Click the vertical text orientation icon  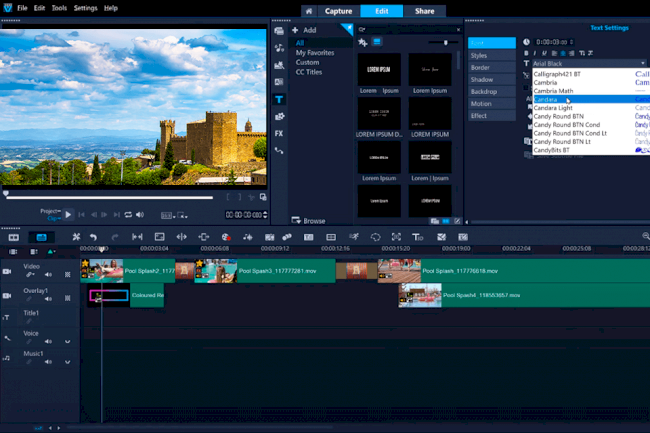pos(582,53)
